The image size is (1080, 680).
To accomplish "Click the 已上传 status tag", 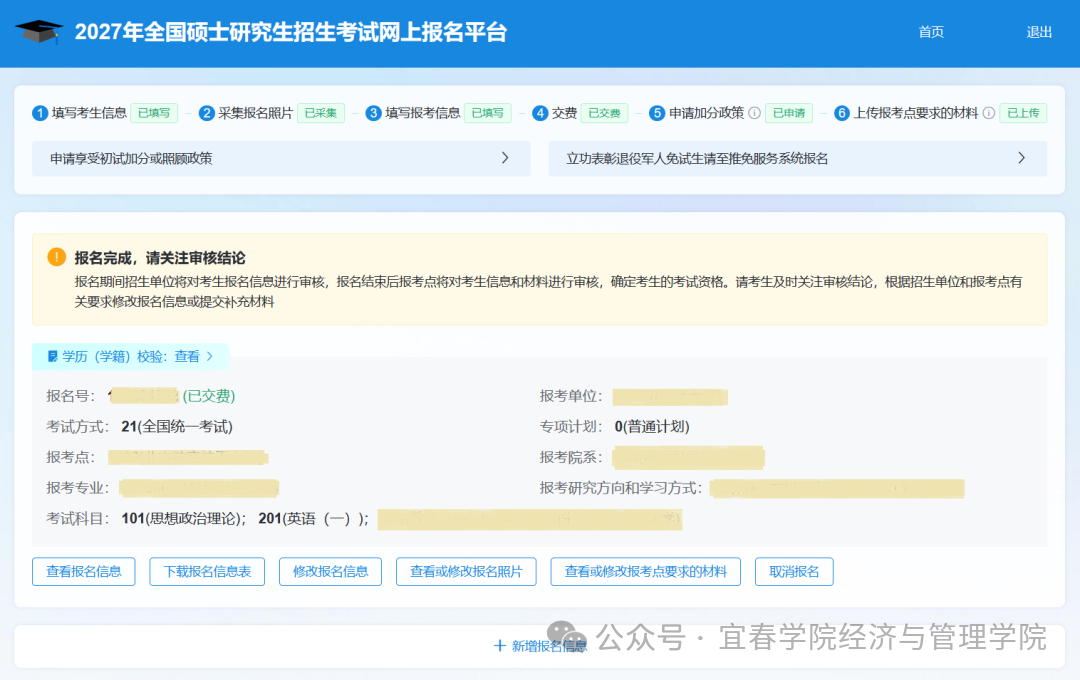I will [1024, 113].
